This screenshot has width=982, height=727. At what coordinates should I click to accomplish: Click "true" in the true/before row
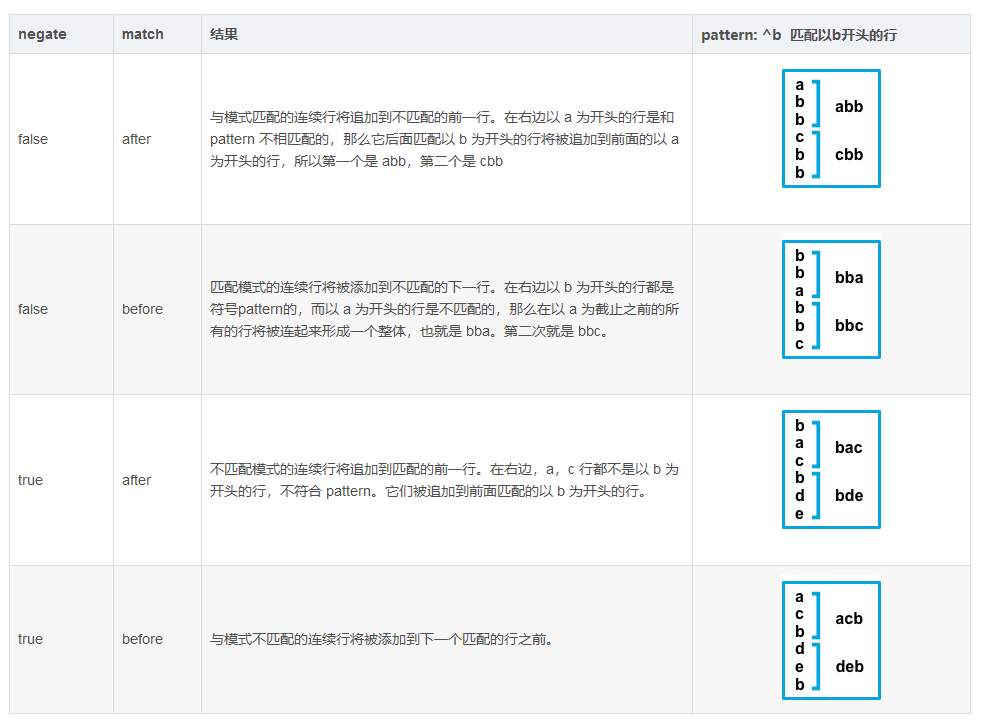pos(30,639)
